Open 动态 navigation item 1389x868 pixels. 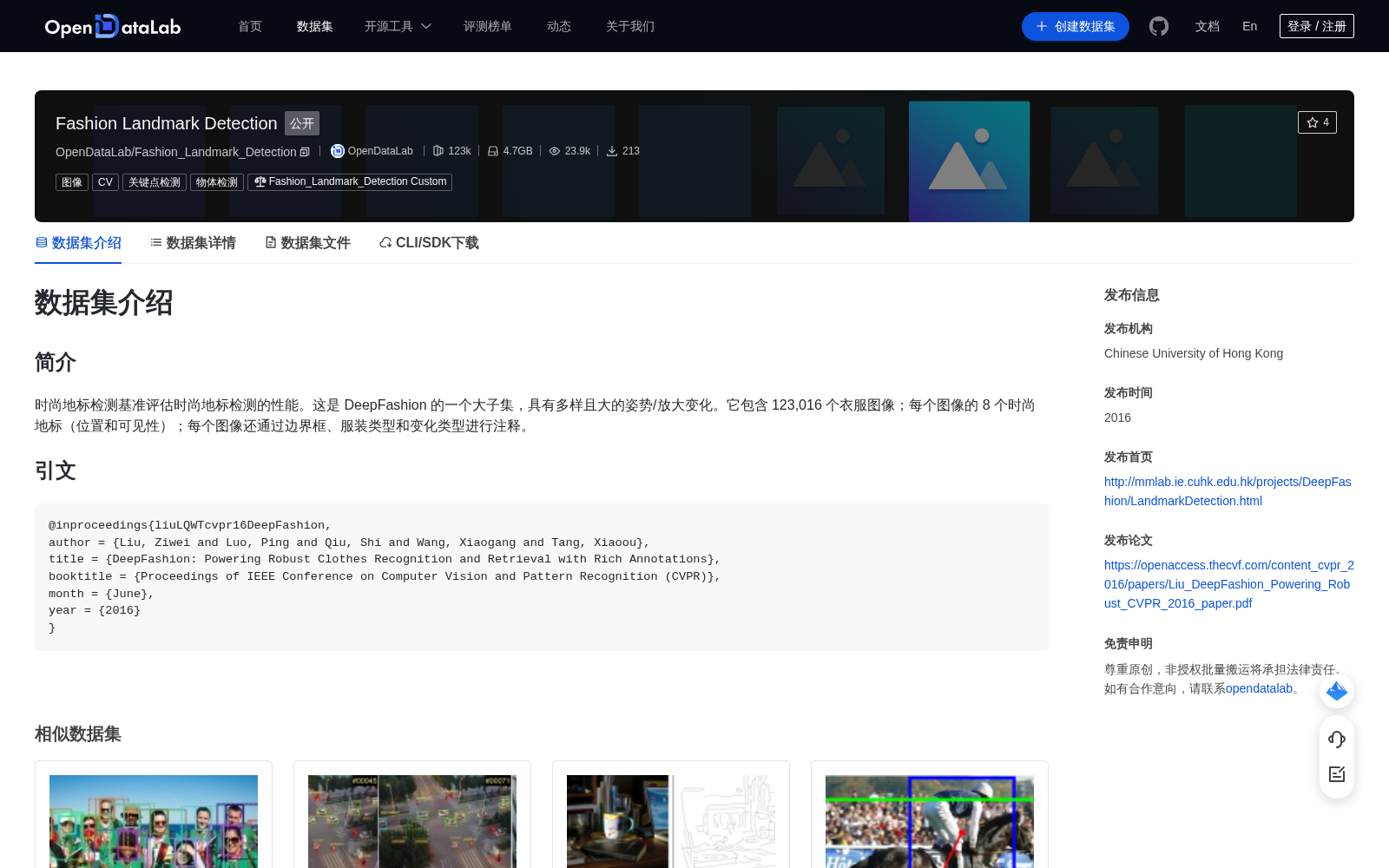[559, 26]
